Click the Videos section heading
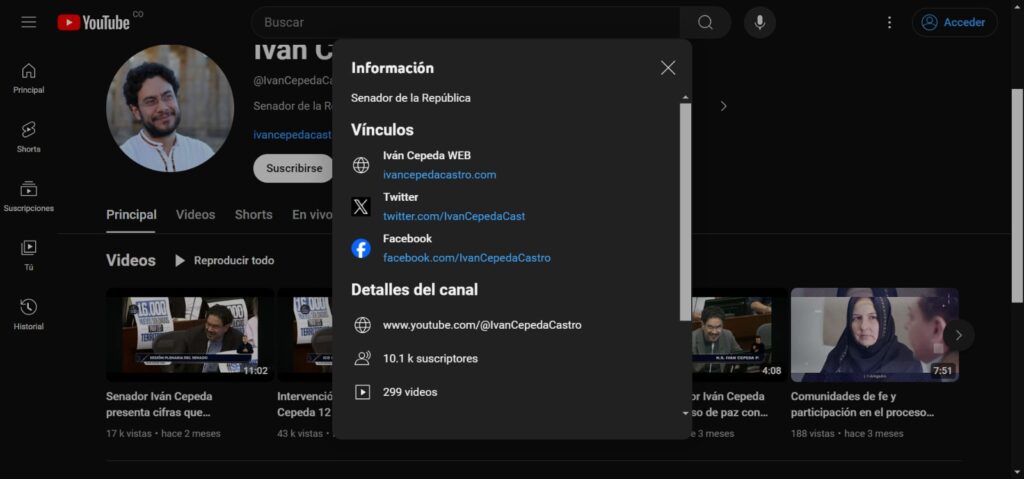This screenshot has width=1024, height=479. coord(131,261)
